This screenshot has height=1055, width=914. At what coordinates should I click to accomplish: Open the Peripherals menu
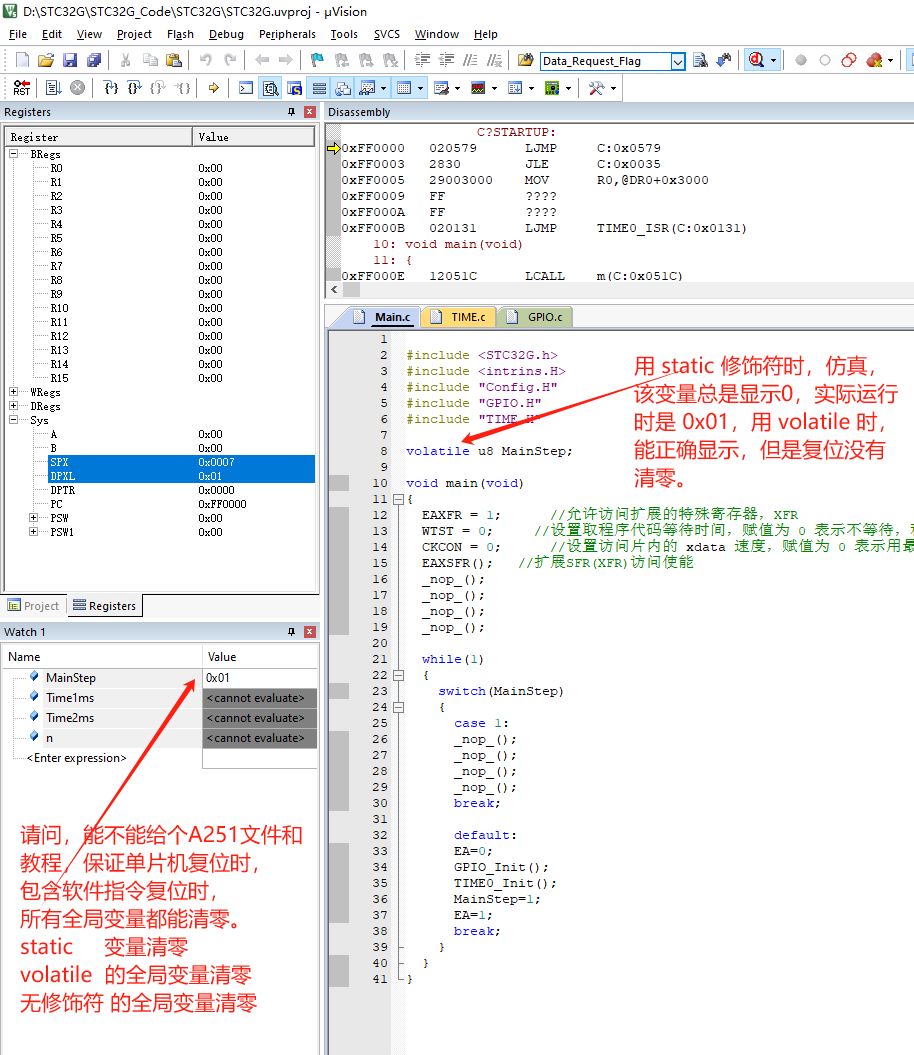tap(287, 34)
